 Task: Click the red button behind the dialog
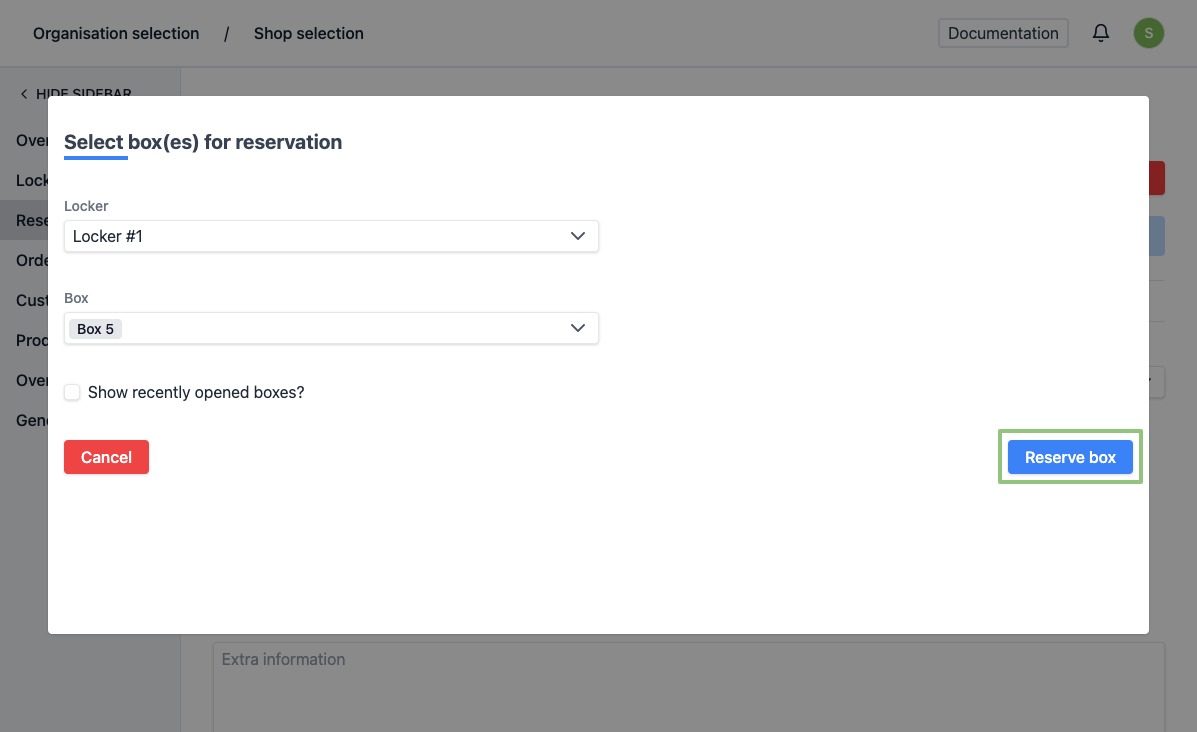click(1157, 178)
